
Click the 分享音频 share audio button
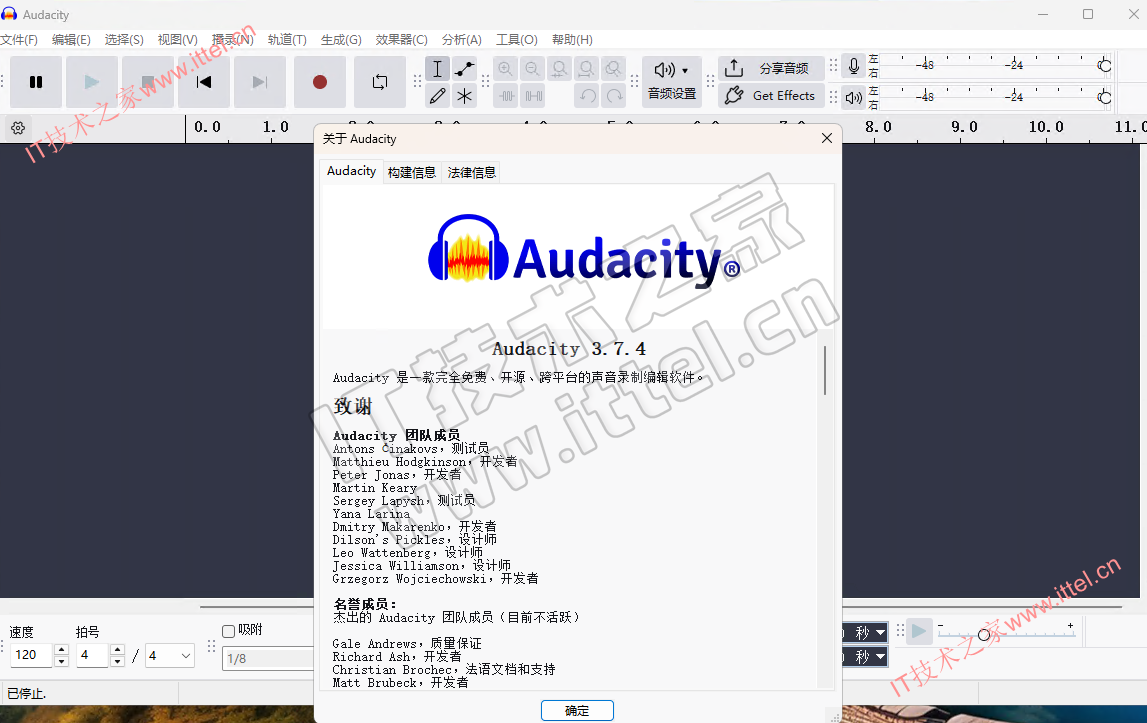click(771, 69)
